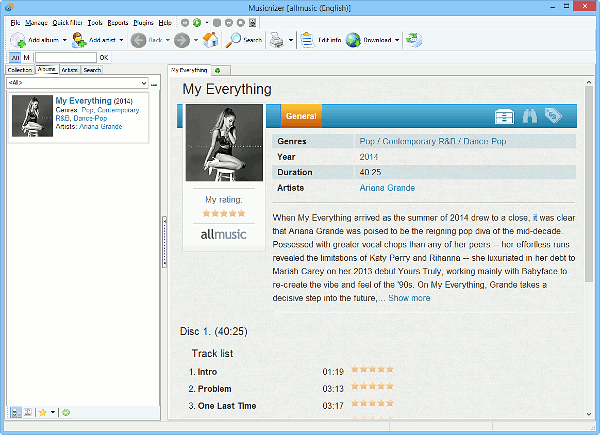Click the 2014 year link
This screenshot has width=600, height=435.
tap(368, 157)
